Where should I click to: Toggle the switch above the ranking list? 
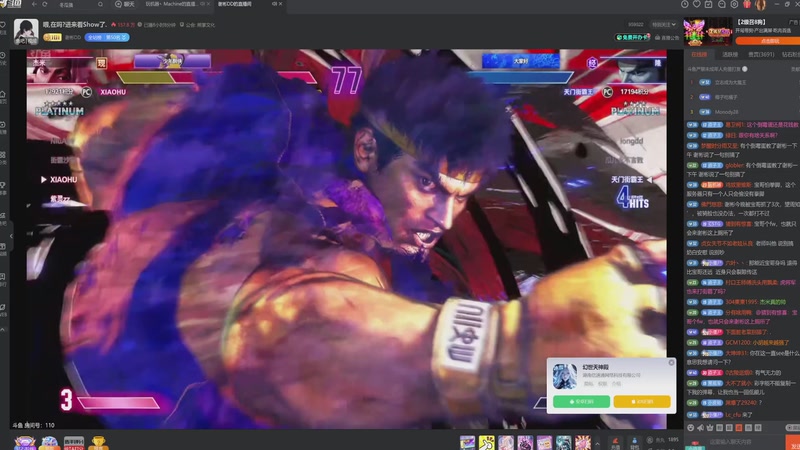(x=744, y=69)
